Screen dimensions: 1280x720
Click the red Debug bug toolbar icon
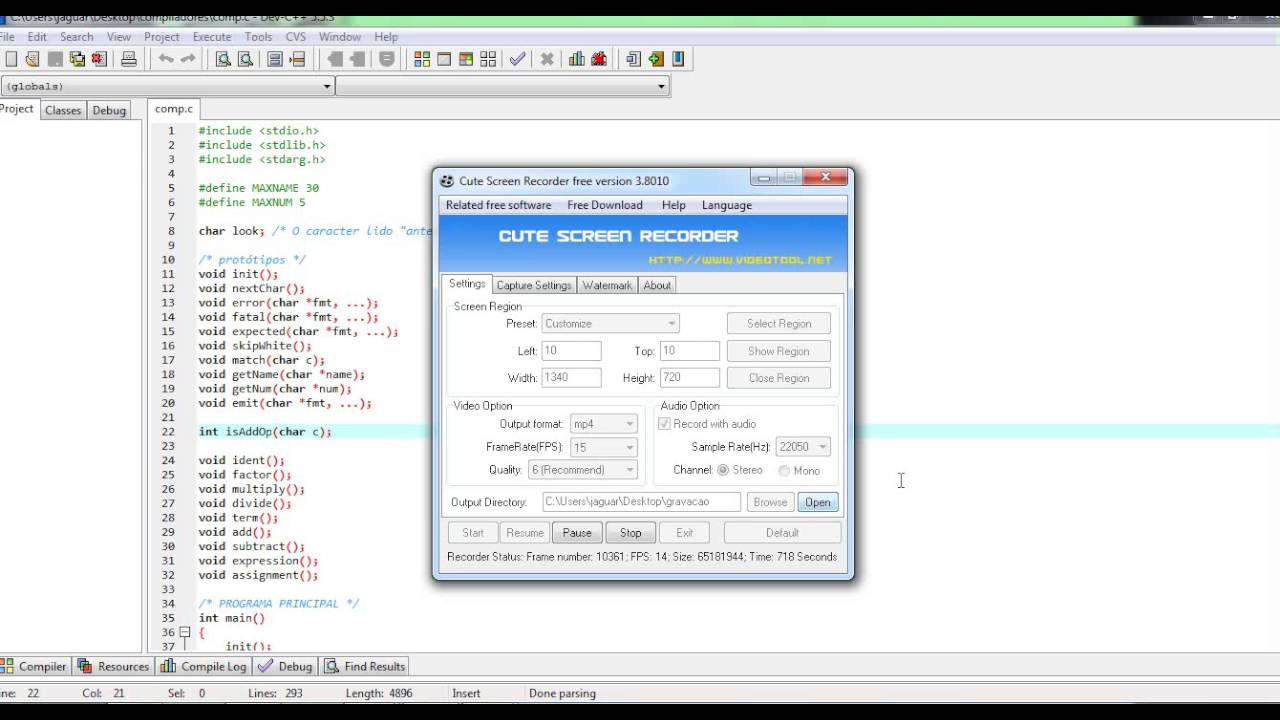click(599, 59)
